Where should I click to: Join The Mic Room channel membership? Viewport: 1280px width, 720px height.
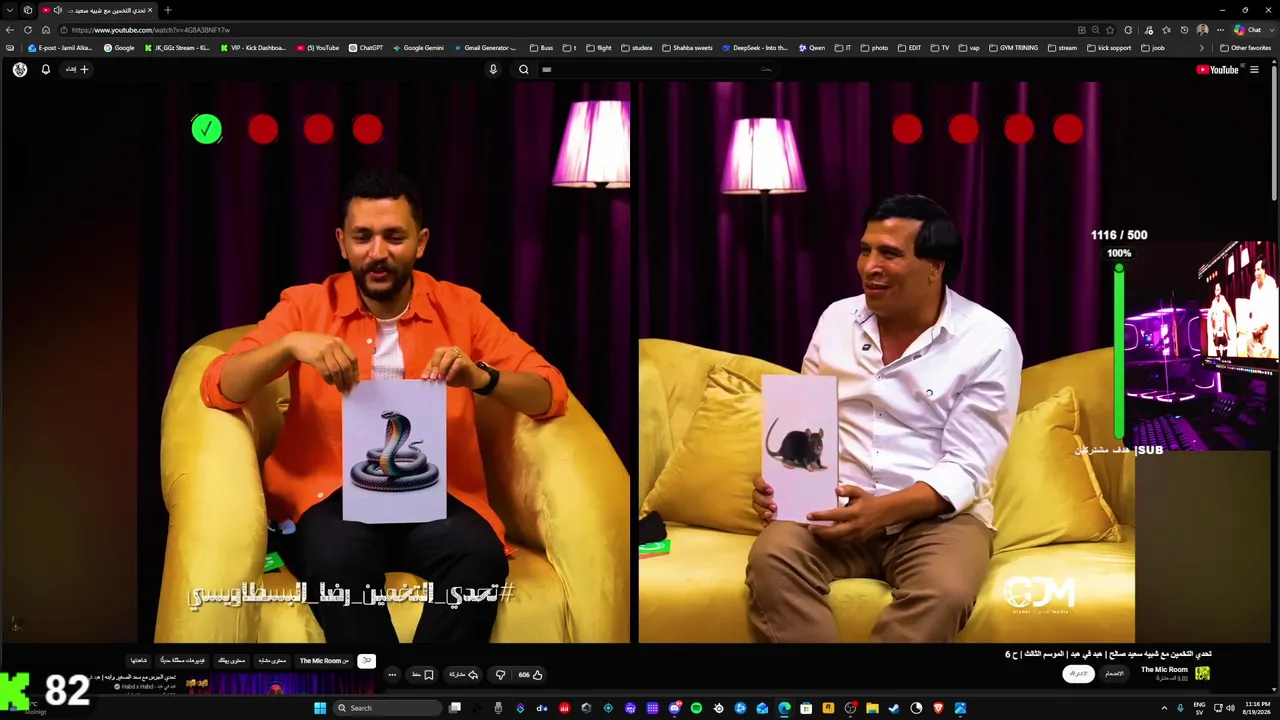coord(1113,674)
